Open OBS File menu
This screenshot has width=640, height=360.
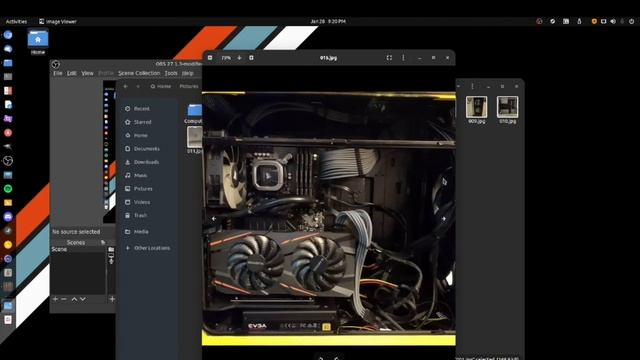pos(58,73)
